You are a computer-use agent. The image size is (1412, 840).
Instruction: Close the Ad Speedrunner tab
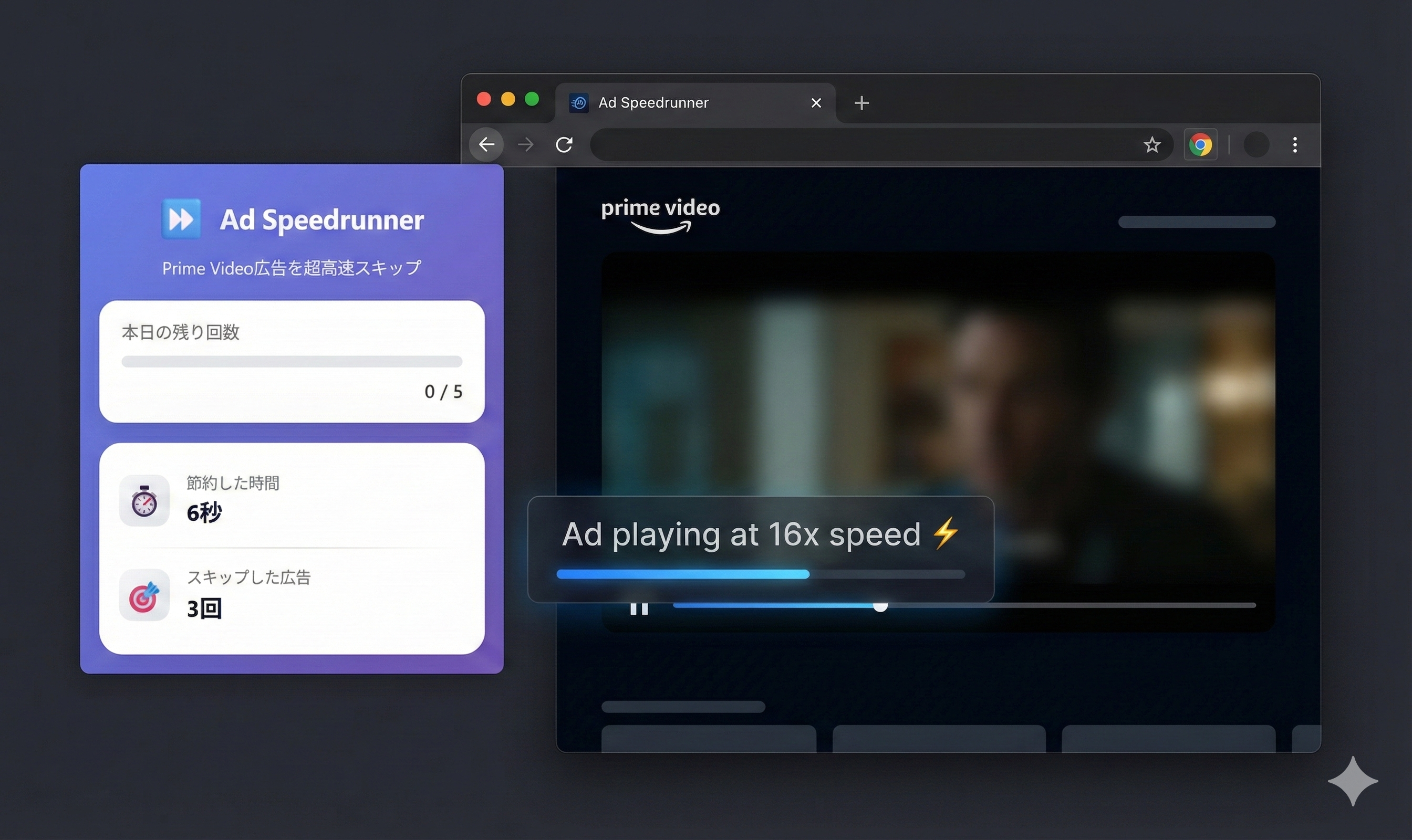[816, 102]
